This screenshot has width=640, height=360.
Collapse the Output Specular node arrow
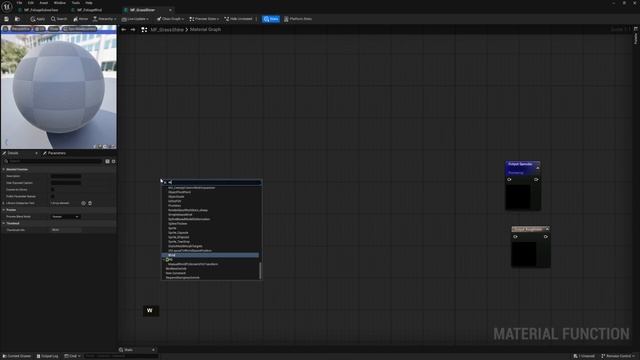tap(538, 168)
